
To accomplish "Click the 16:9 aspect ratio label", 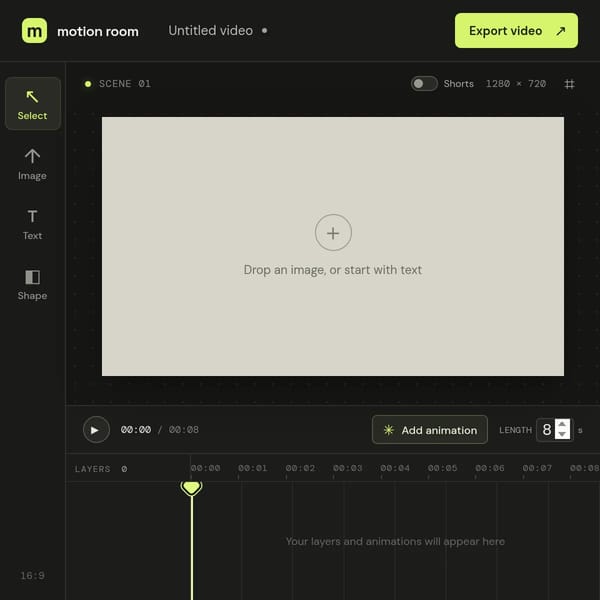I will coord(32,575).
